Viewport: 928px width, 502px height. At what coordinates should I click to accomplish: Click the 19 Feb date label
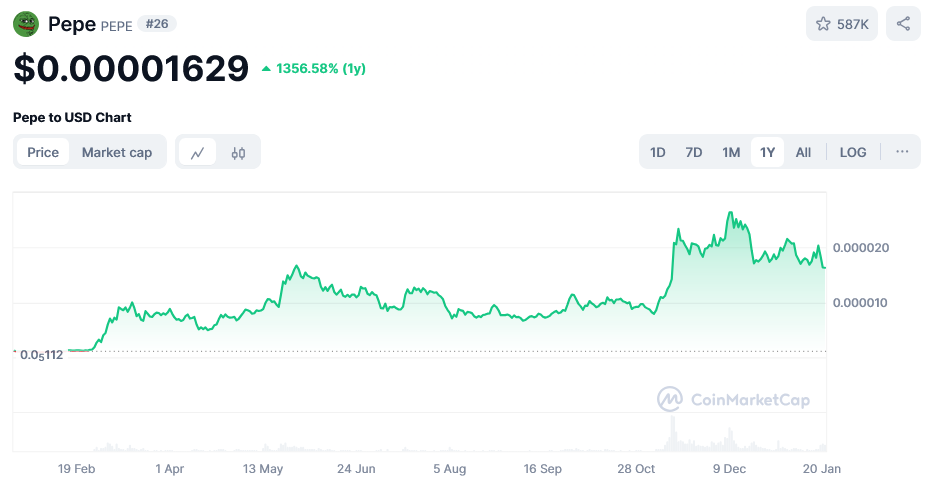[76, 469]
